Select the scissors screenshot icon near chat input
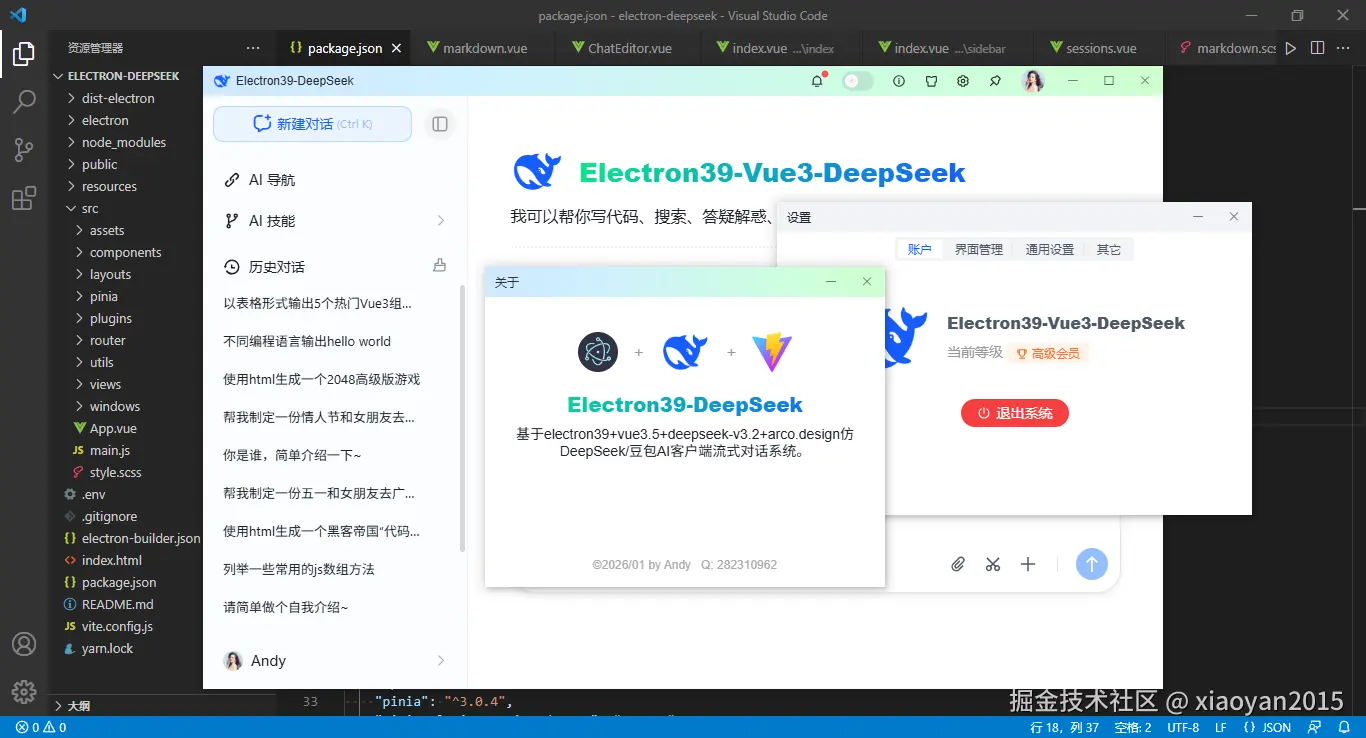This screenshot has width=1366, height=738. tap(992, 564)
